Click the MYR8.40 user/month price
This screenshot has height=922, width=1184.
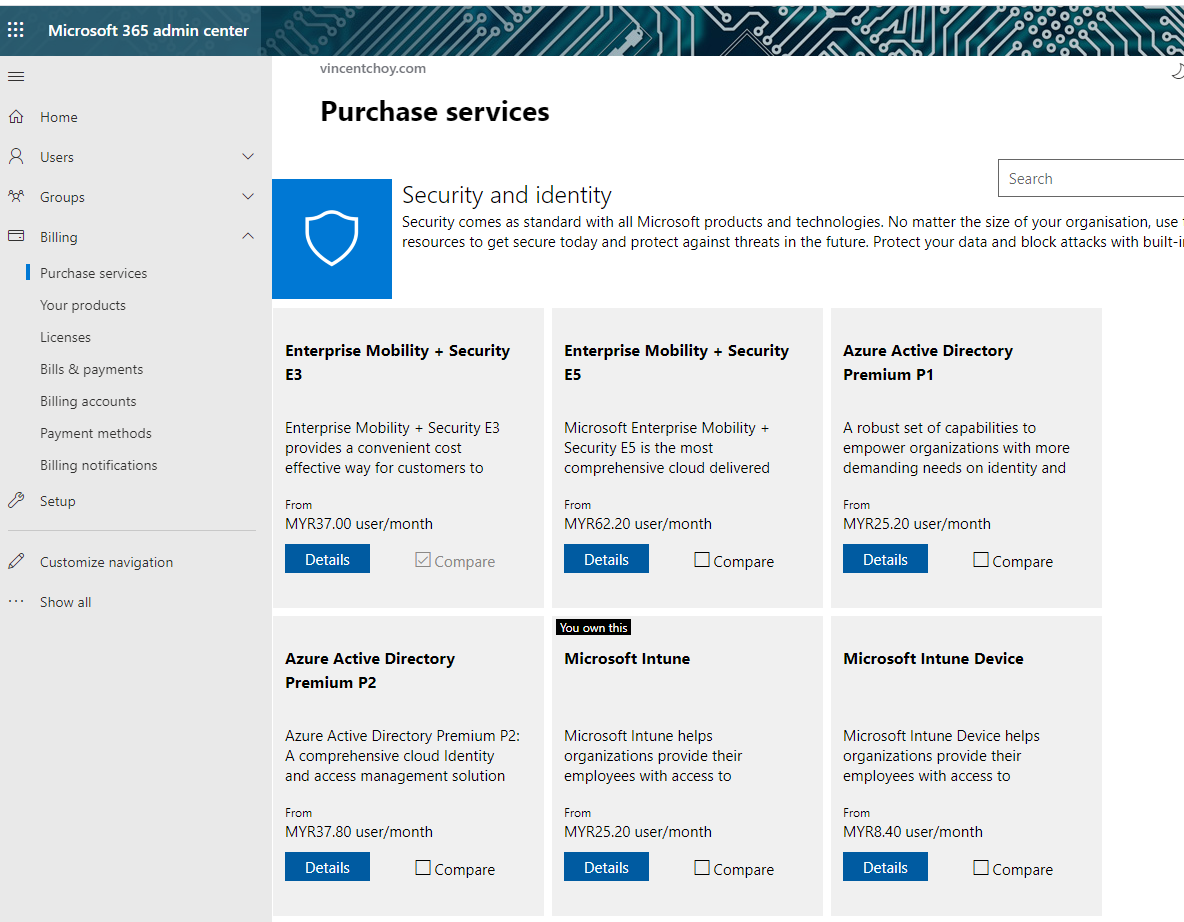(913, 831)
